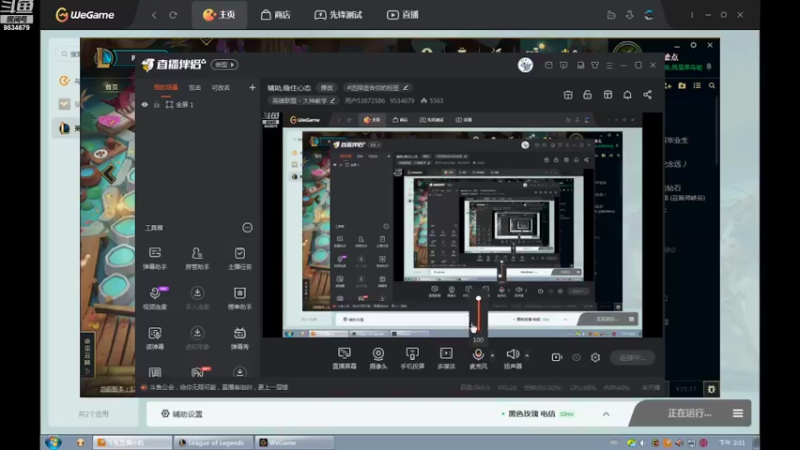
Task: Go back in WeGame navigation
Action: (x=154, y=15)
